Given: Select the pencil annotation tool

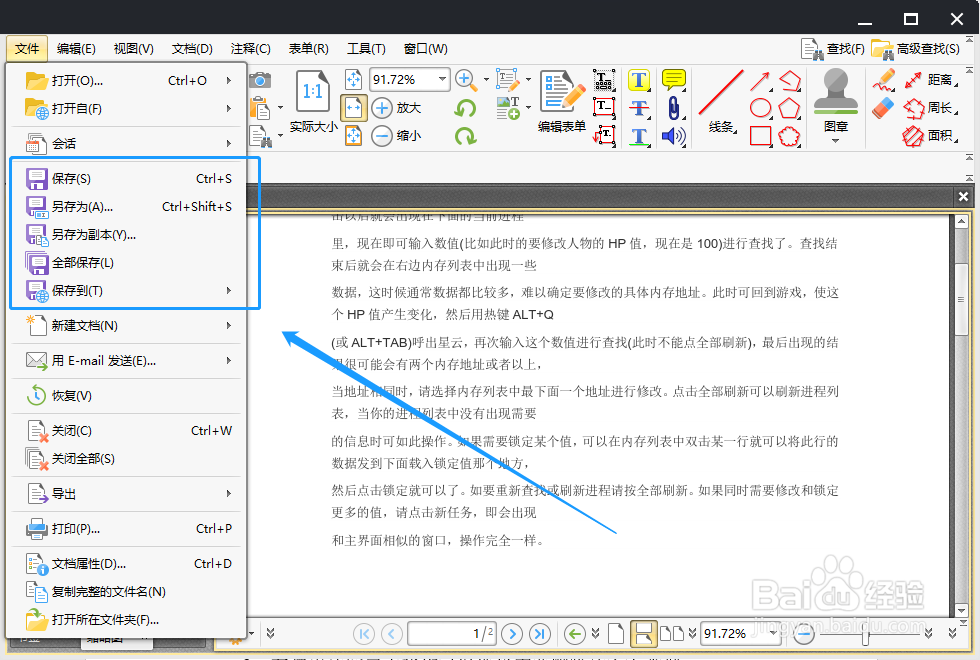Looking at the screenshot, I should (885, 80).
